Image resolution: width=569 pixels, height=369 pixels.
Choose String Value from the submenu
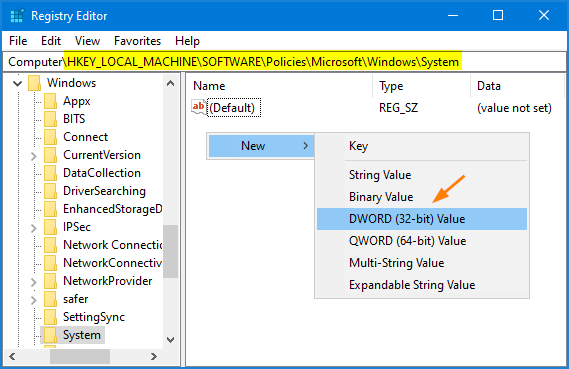(x=422, y=175)
